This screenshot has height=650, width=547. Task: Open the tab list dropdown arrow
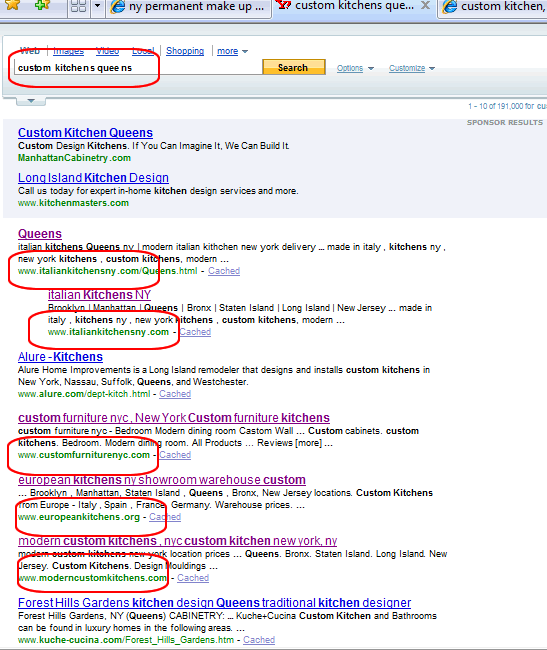(x=98, y=6)
